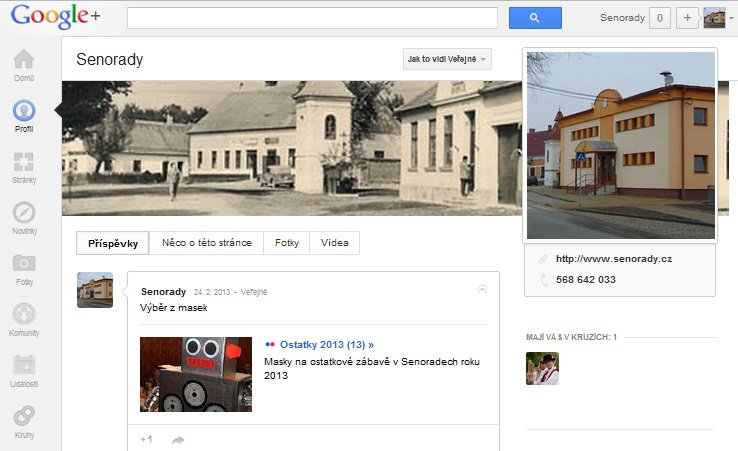Open the Fotky camera icon
This screenshot has height=451, width=738.
24,265
